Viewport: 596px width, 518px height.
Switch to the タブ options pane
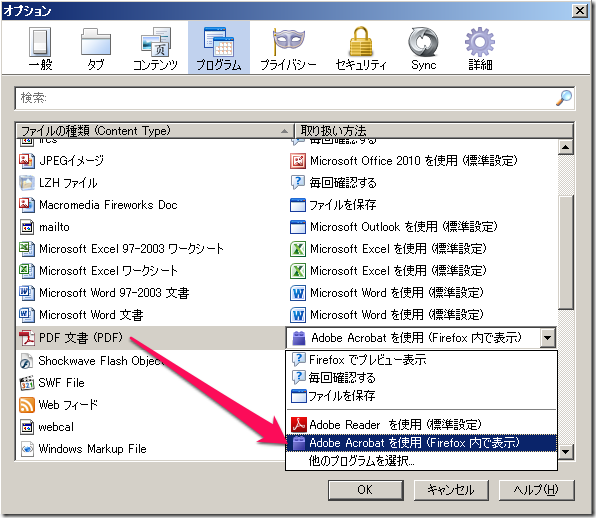click(x=96, y=49)
